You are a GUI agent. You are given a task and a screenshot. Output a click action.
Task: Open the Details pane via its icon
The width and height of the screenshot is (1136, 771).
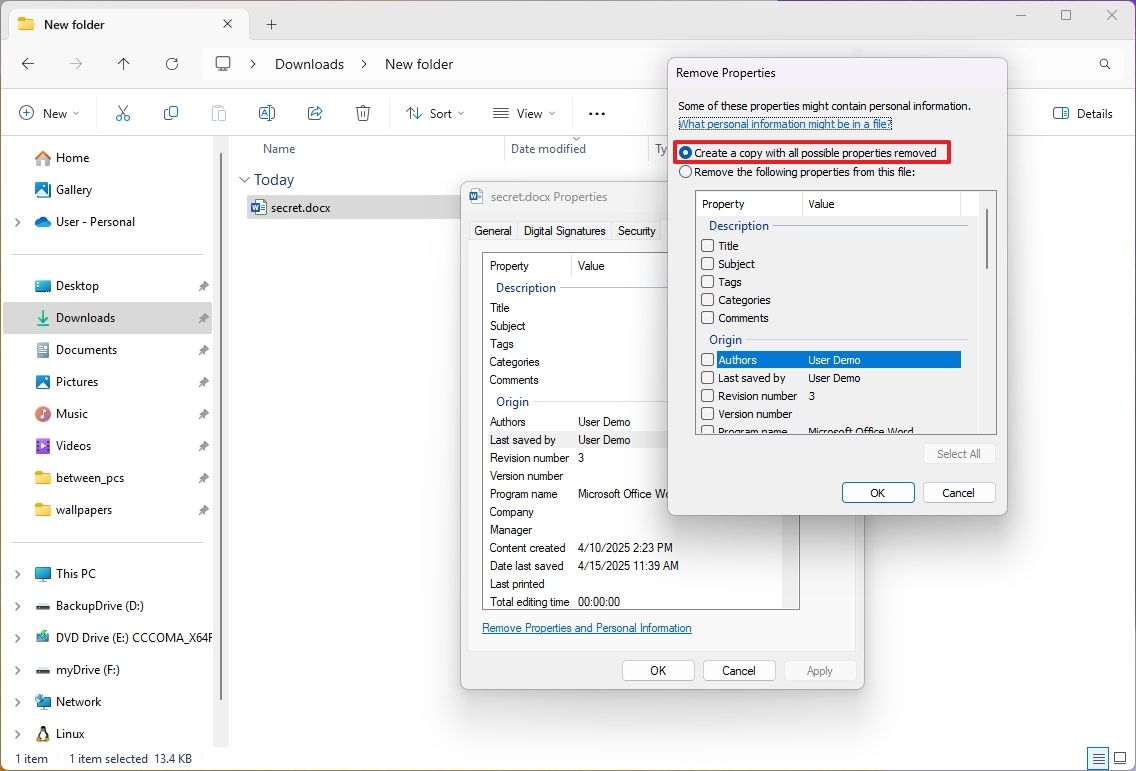click(1082, 113)
